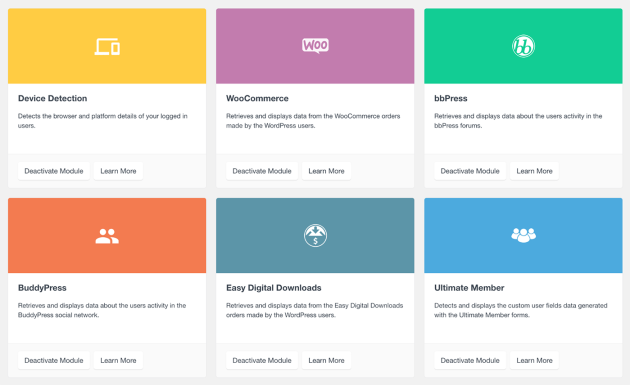Click the Easy Digital Downloads title text

coord(274,288)
